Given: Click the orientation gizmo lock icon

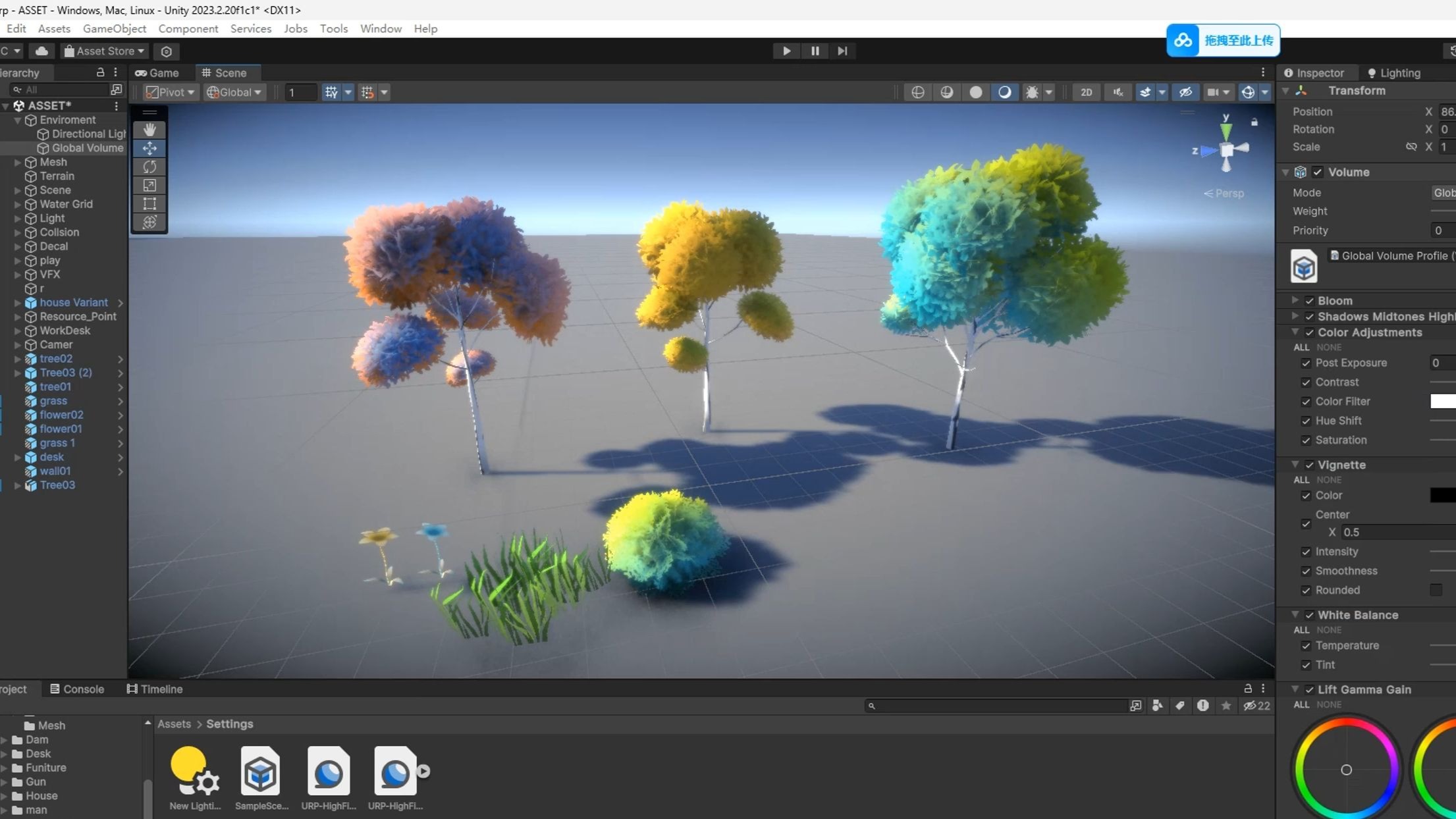Looking at the screenshot, I should [x=1254, y=122].
